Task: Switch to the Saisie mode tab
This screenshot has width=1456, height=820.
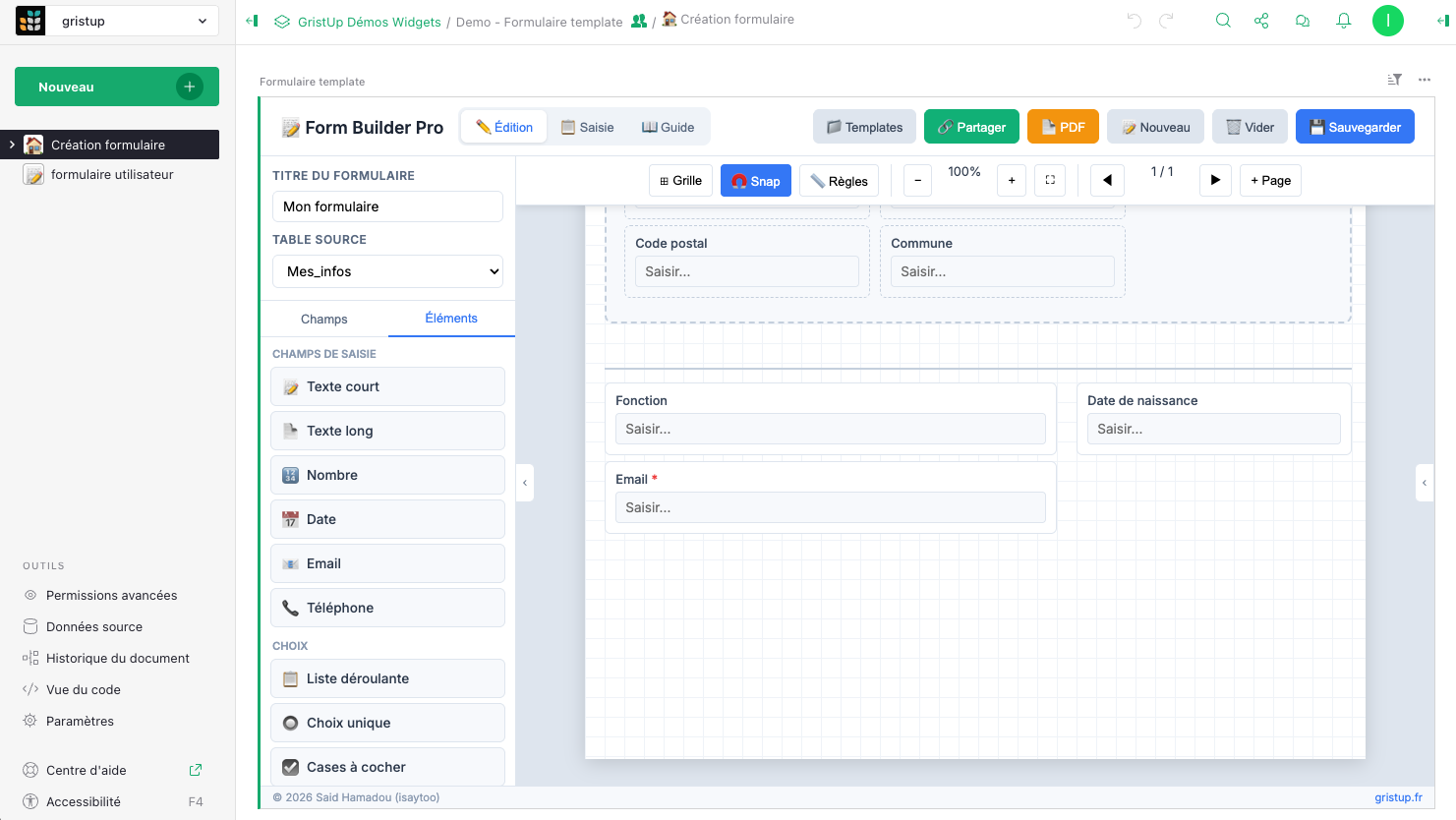Action: (587, 127)
